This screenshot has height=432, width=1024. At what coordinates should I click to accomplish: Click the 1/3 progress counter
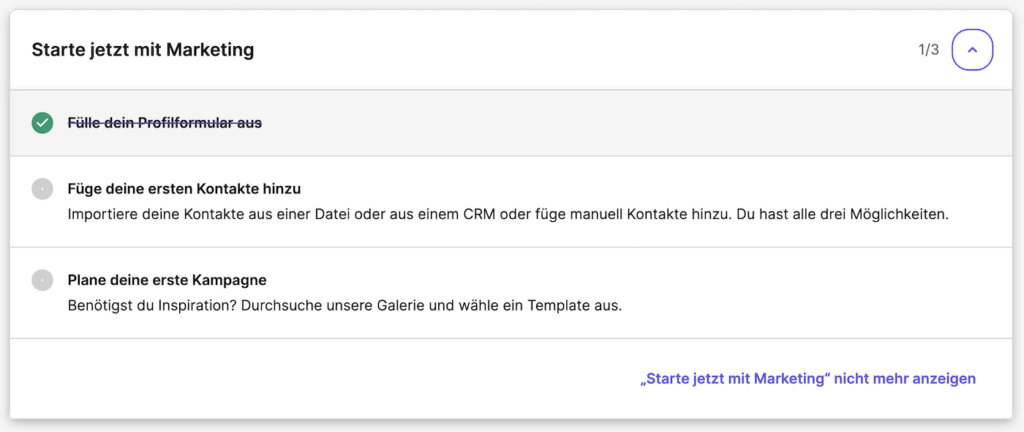click(928, 50)
